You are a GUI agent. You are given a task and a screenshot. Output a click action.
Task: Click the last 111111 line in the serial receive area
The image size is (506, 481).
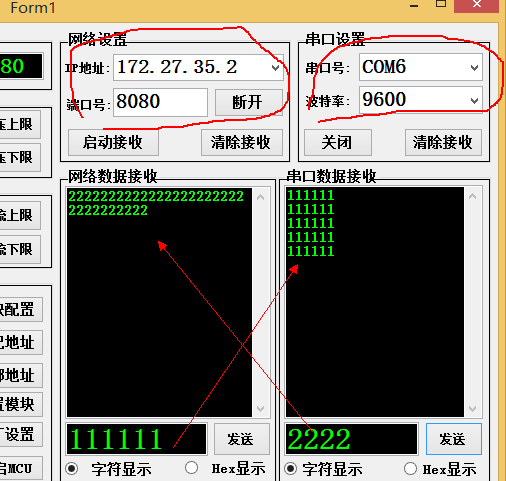coord(311,251)
